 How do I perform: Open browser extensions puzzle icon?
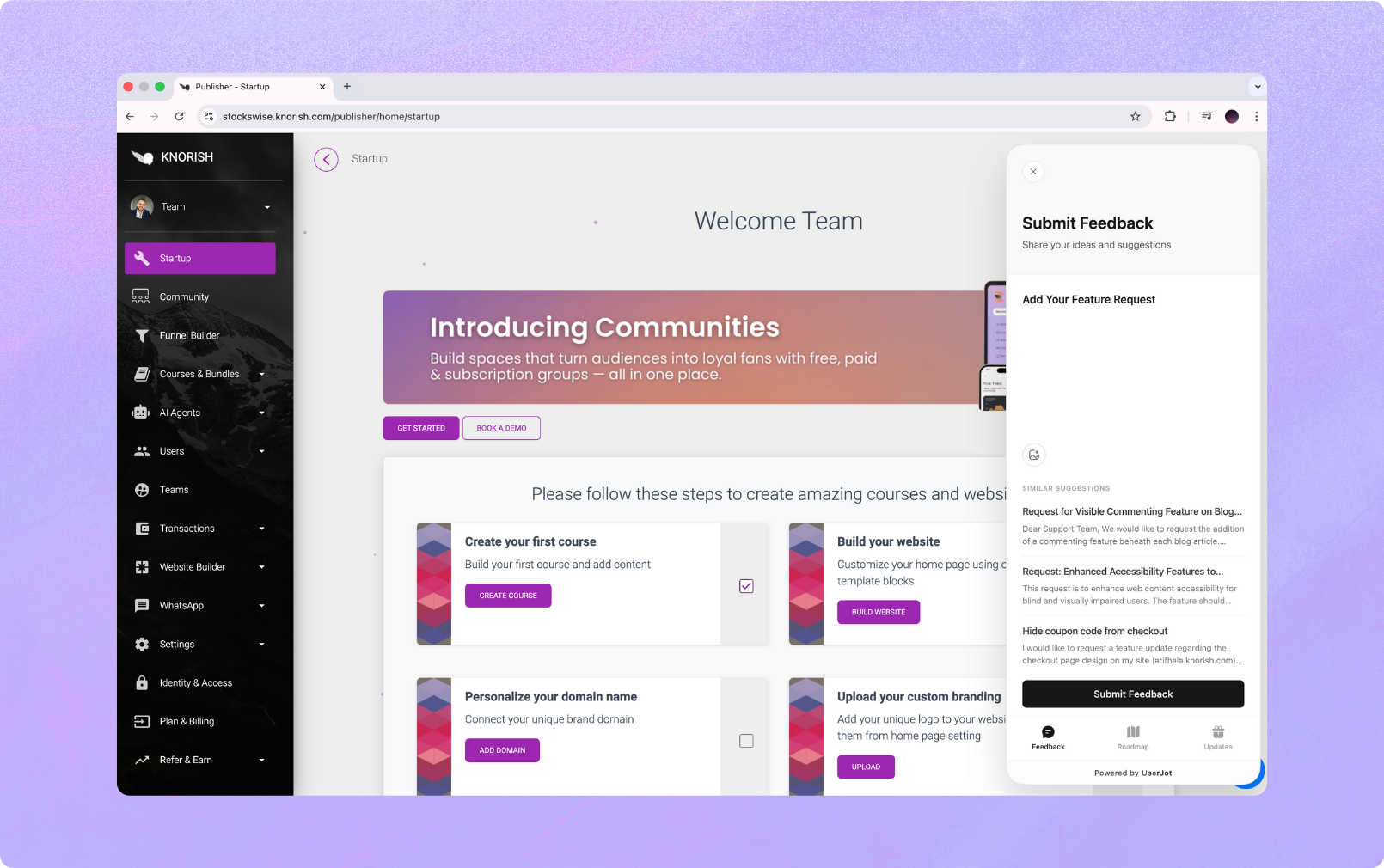[x=1170, y=117]
